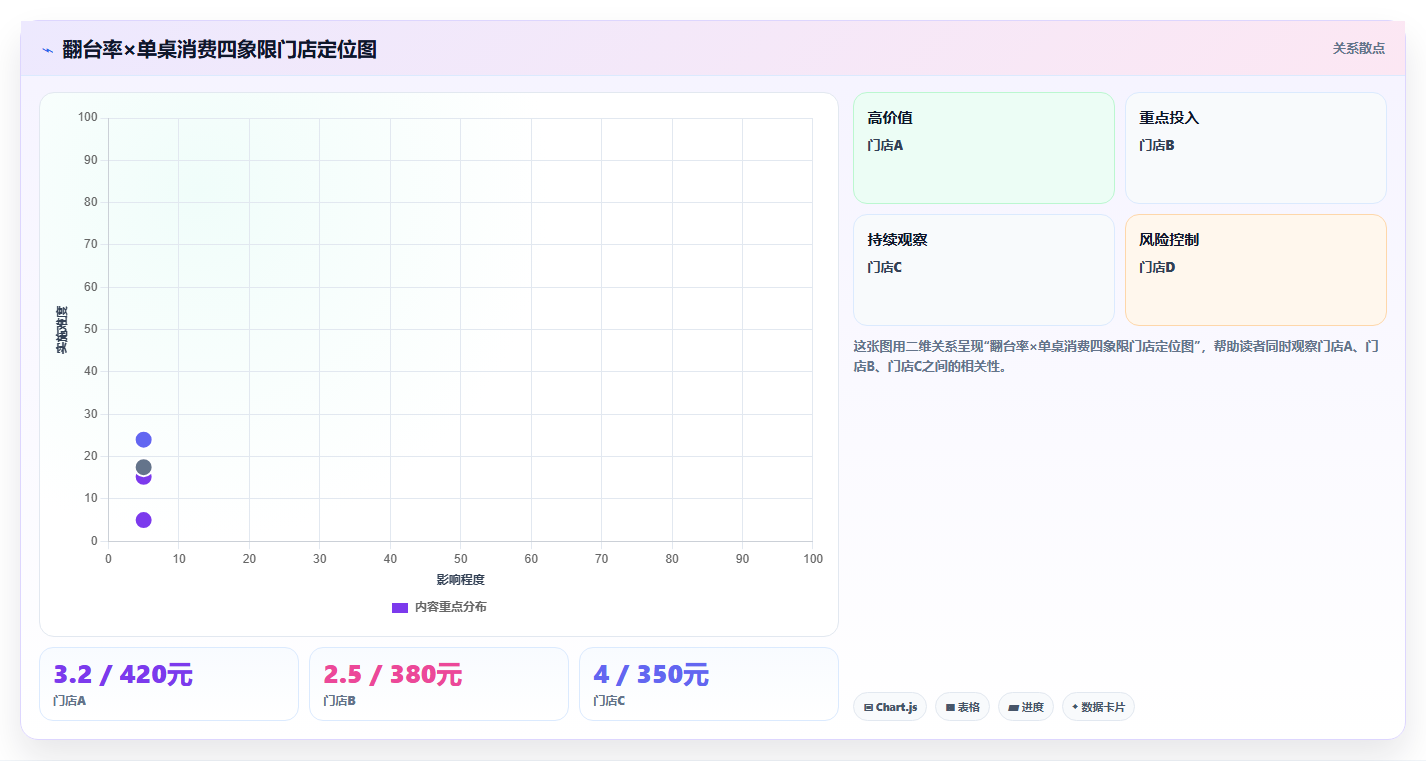The image size is (1426, 761).
Task: Click the description paragraph starting 这张图用二维关系
Action: point(1118,356)
